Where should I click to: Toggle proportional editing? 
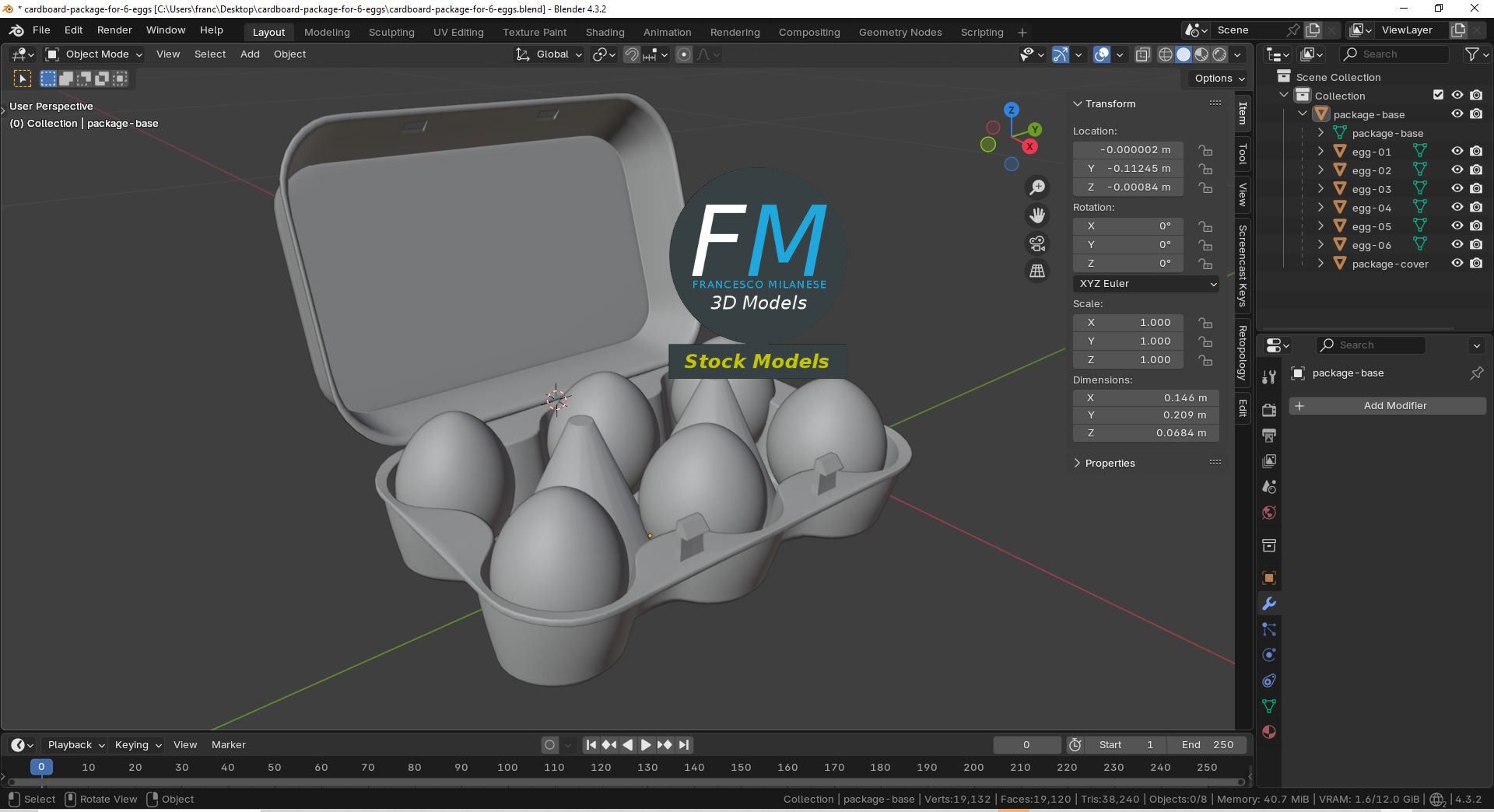[684, 54]
